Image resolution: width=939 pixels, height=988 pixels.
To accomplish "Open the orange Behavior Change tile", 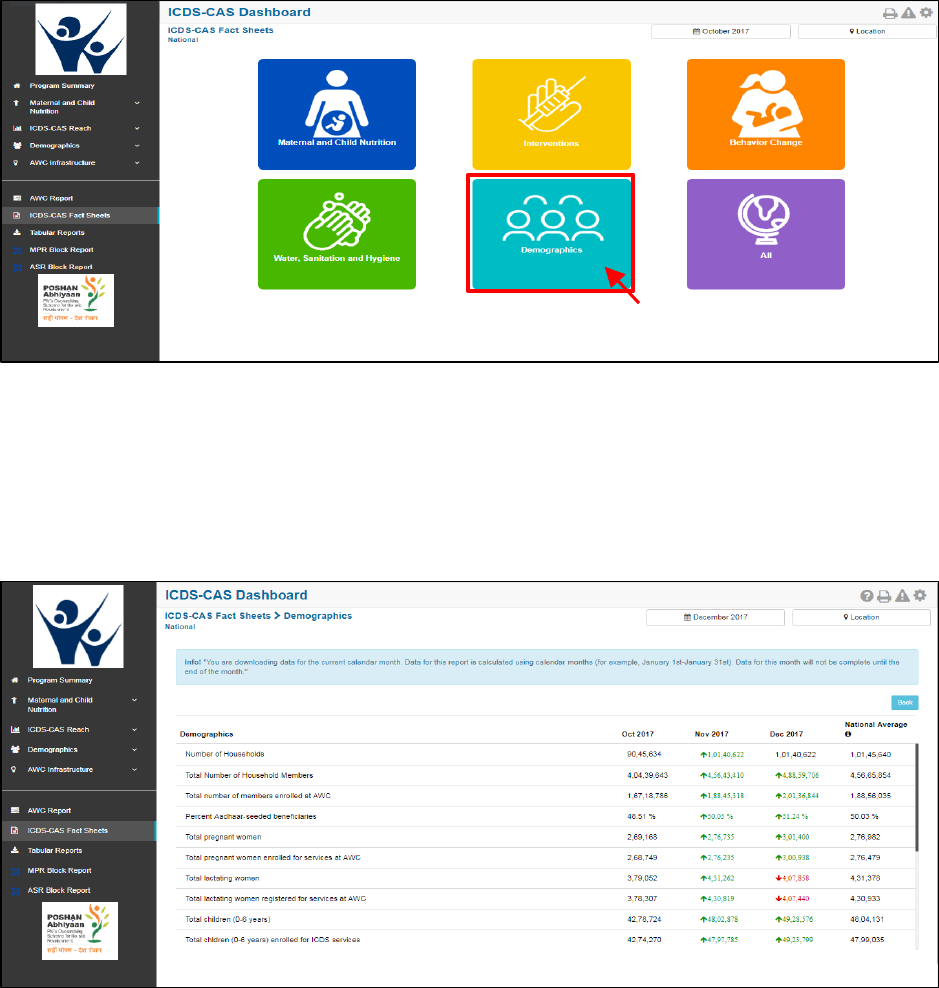I will pyautogui.click(x=766, y=114).
